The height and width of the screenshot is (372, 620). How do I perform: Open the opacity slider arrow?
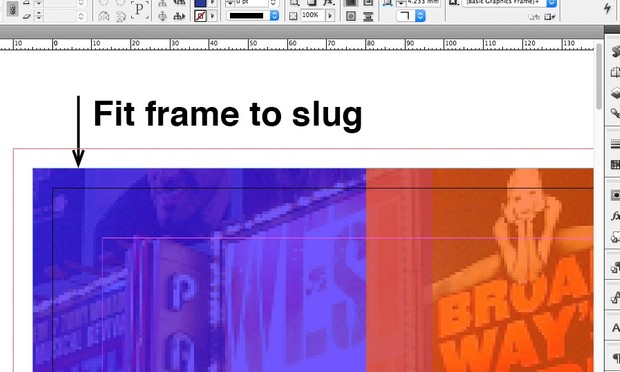(x=330, y=16)
